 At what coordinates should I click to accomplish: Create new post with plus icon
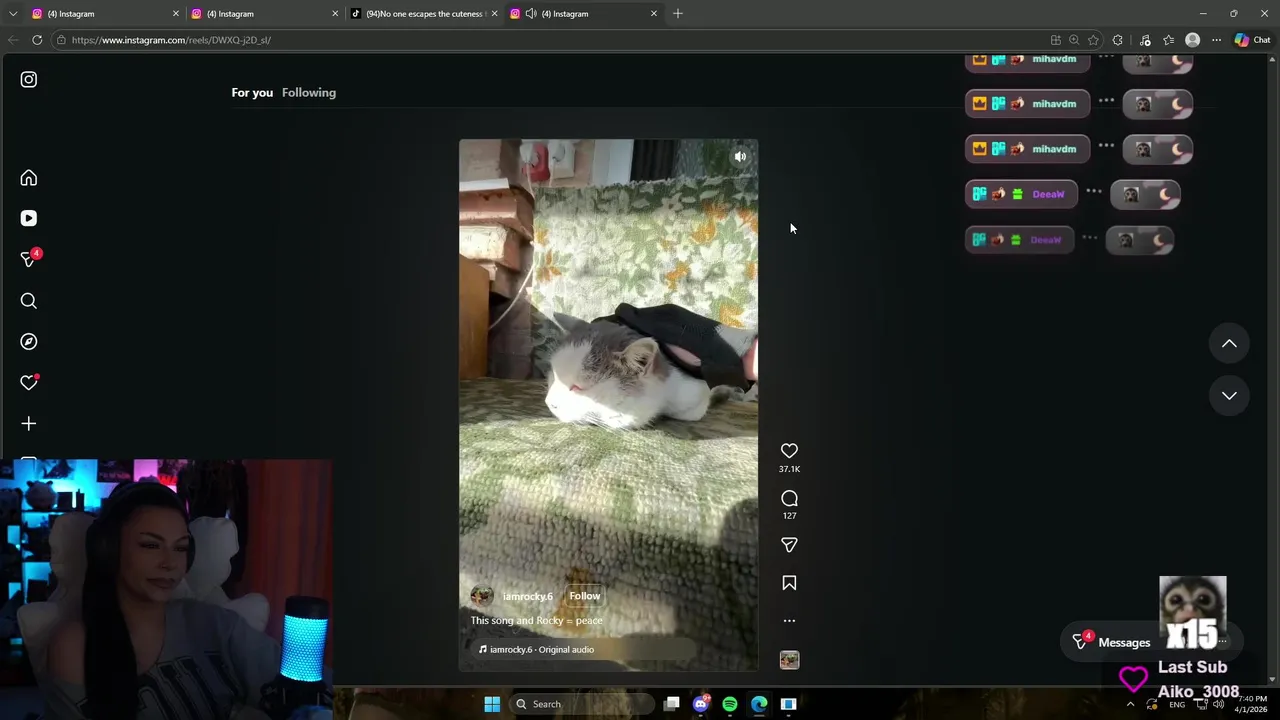(29, 424)
